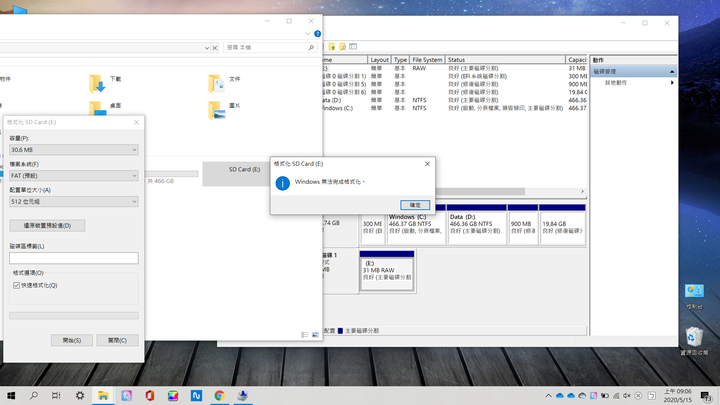Screen dimensions: 720x405
Task: Click the folder-with-magnifier toolbar icon in Disk Management
Action: coord(343,46)
